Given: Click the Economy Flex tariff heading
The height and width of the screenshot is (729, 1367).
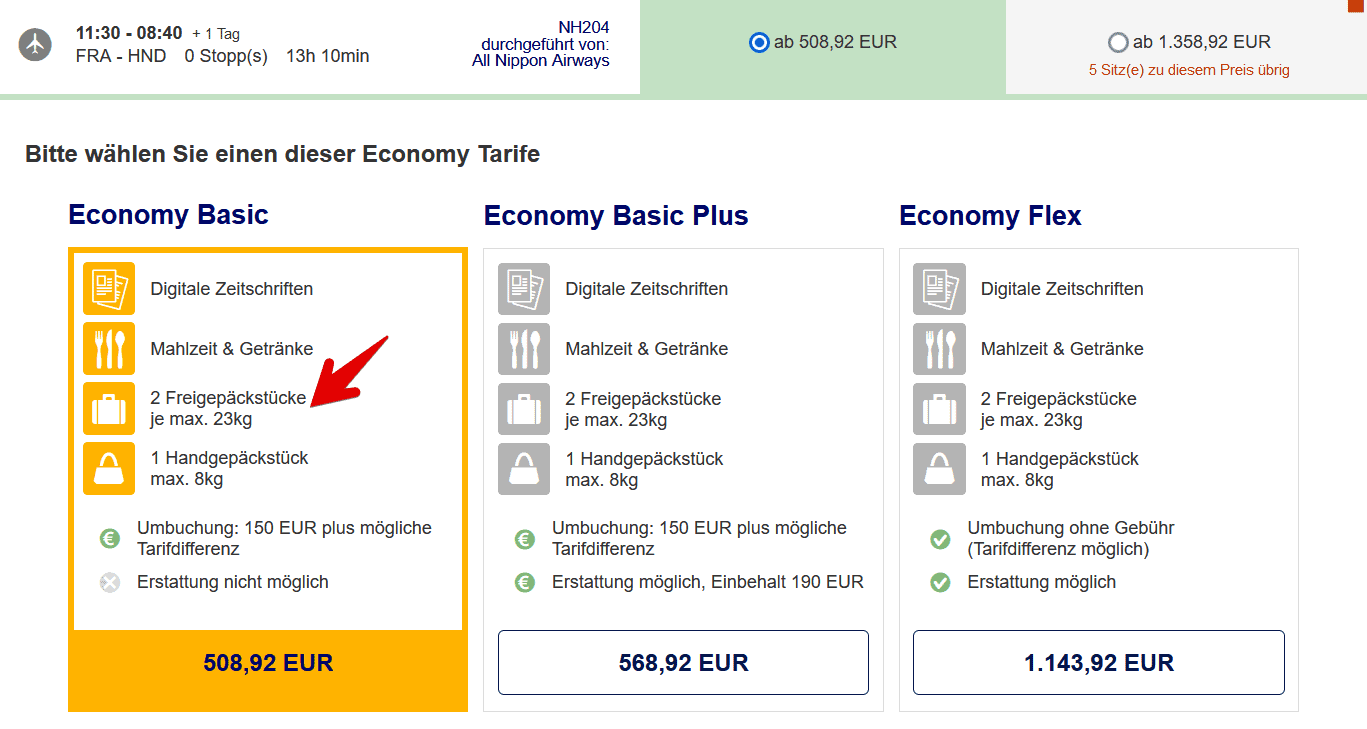Looking at the screenshot, I should 990,215.
